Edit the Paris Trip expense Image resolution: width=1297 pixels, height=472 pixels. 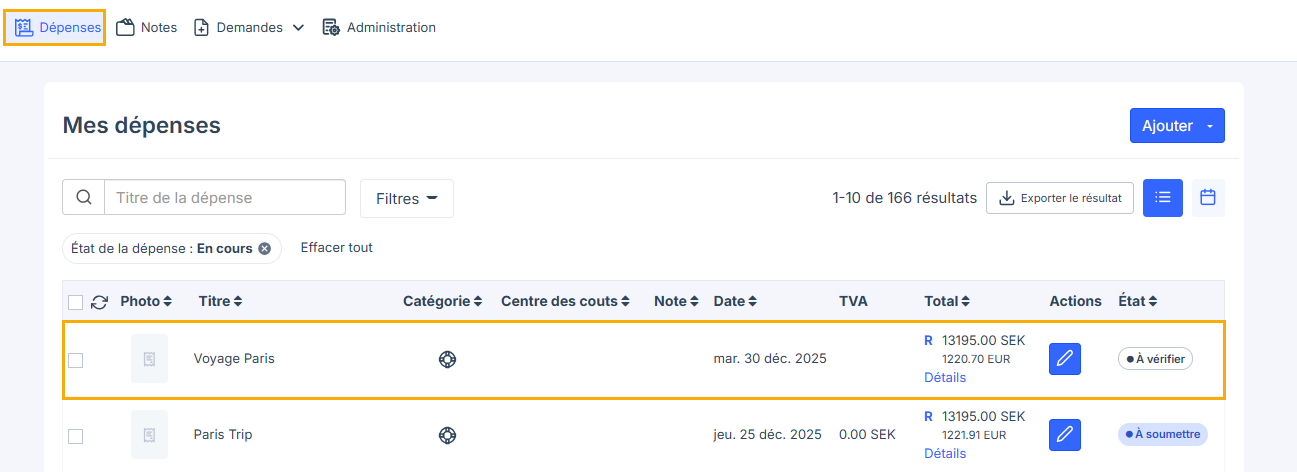point(1065,435)
